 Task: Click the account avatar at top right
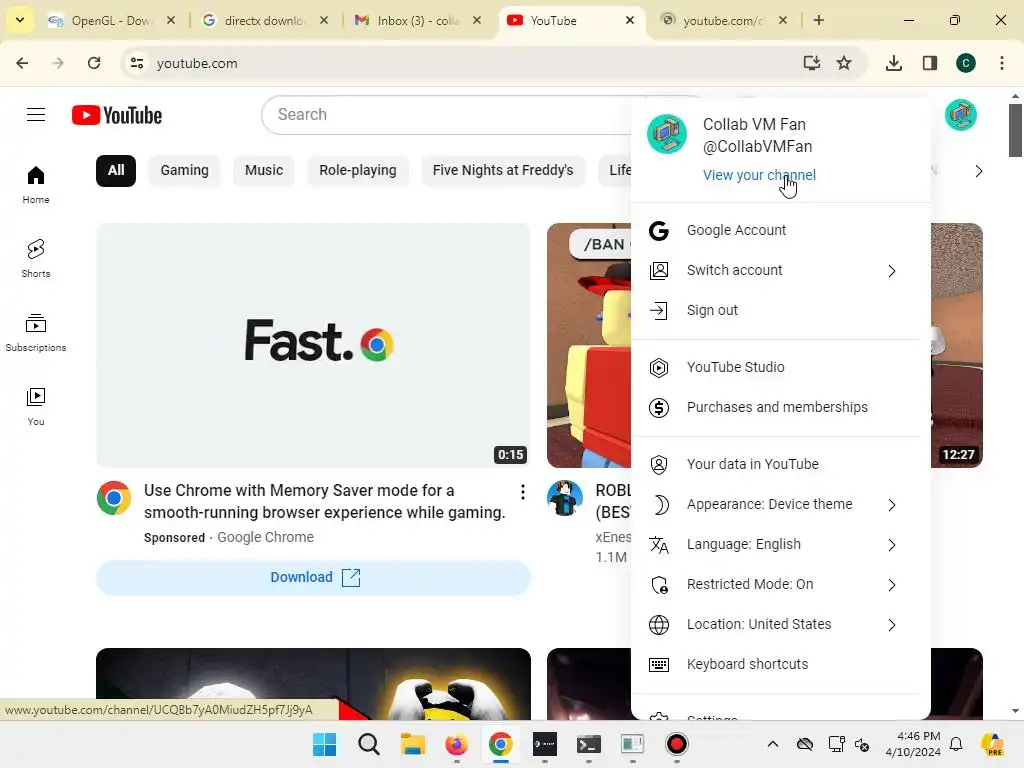(x=961, y=115)
